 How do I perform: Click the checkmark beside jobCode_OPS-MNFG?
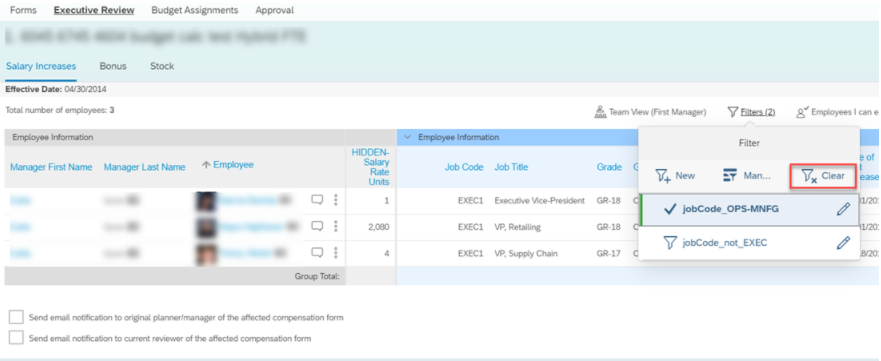(x=669, y=209)
